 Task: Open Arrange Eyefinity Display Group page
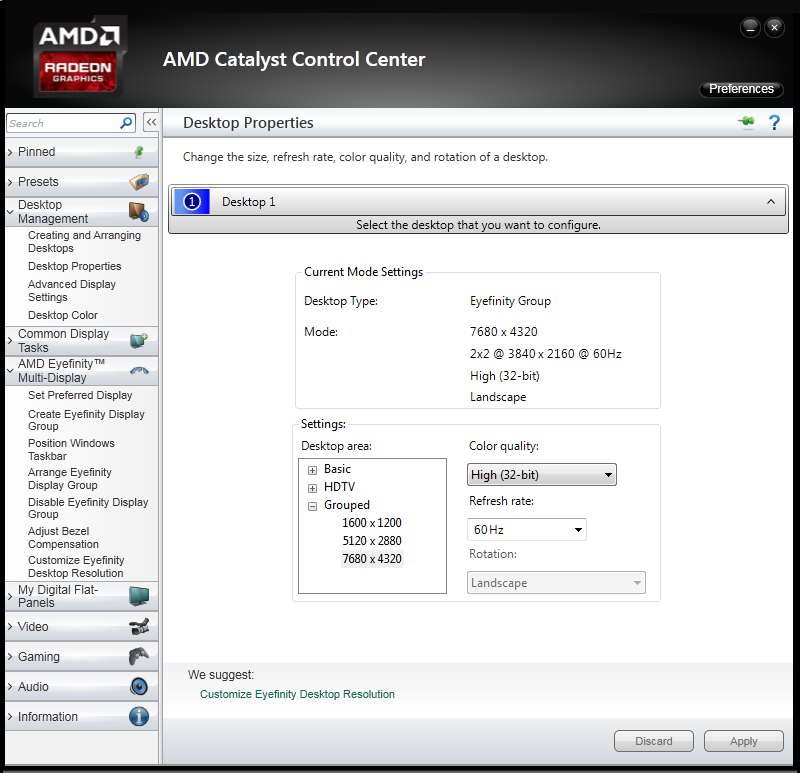70,479
